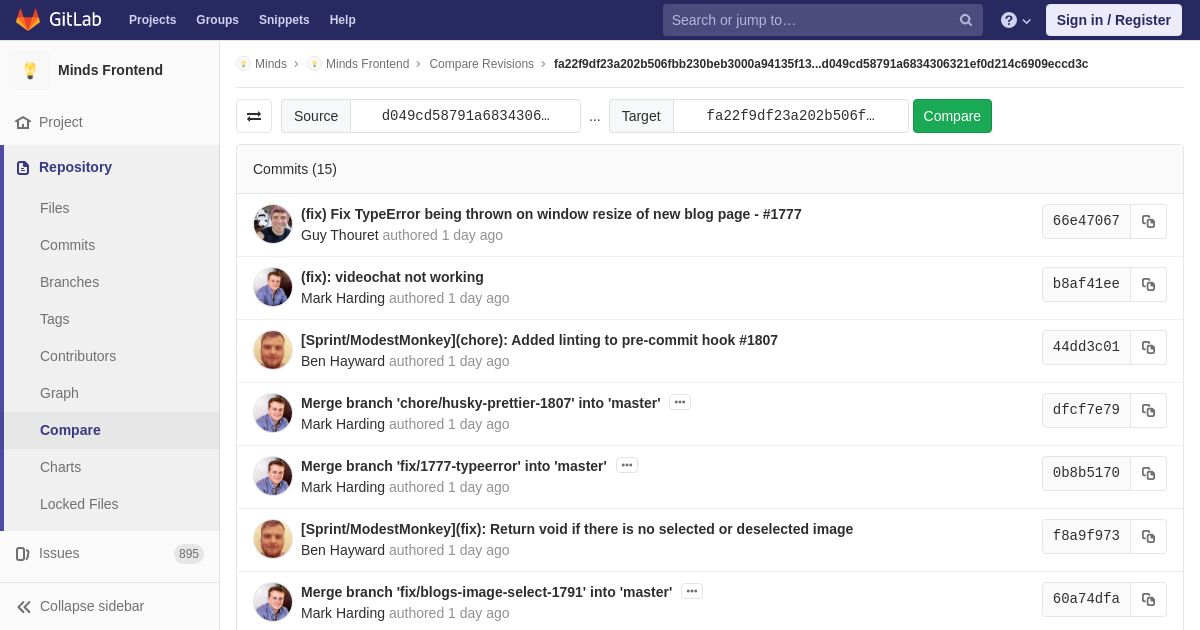Open Snippets in top navbar

coord(284,20)
